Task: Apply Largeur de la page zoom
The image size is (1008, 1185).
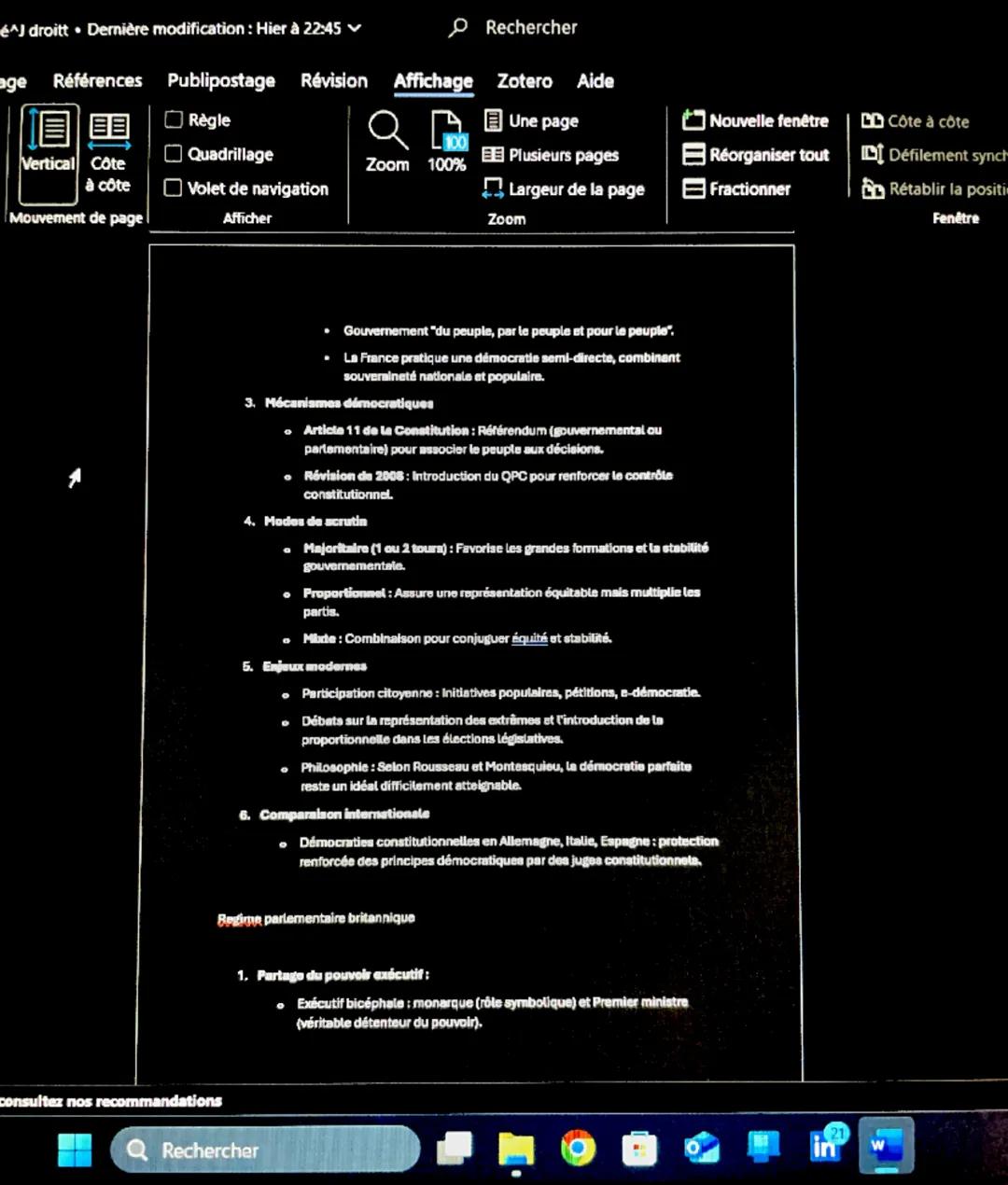Action: click(565, 188)
